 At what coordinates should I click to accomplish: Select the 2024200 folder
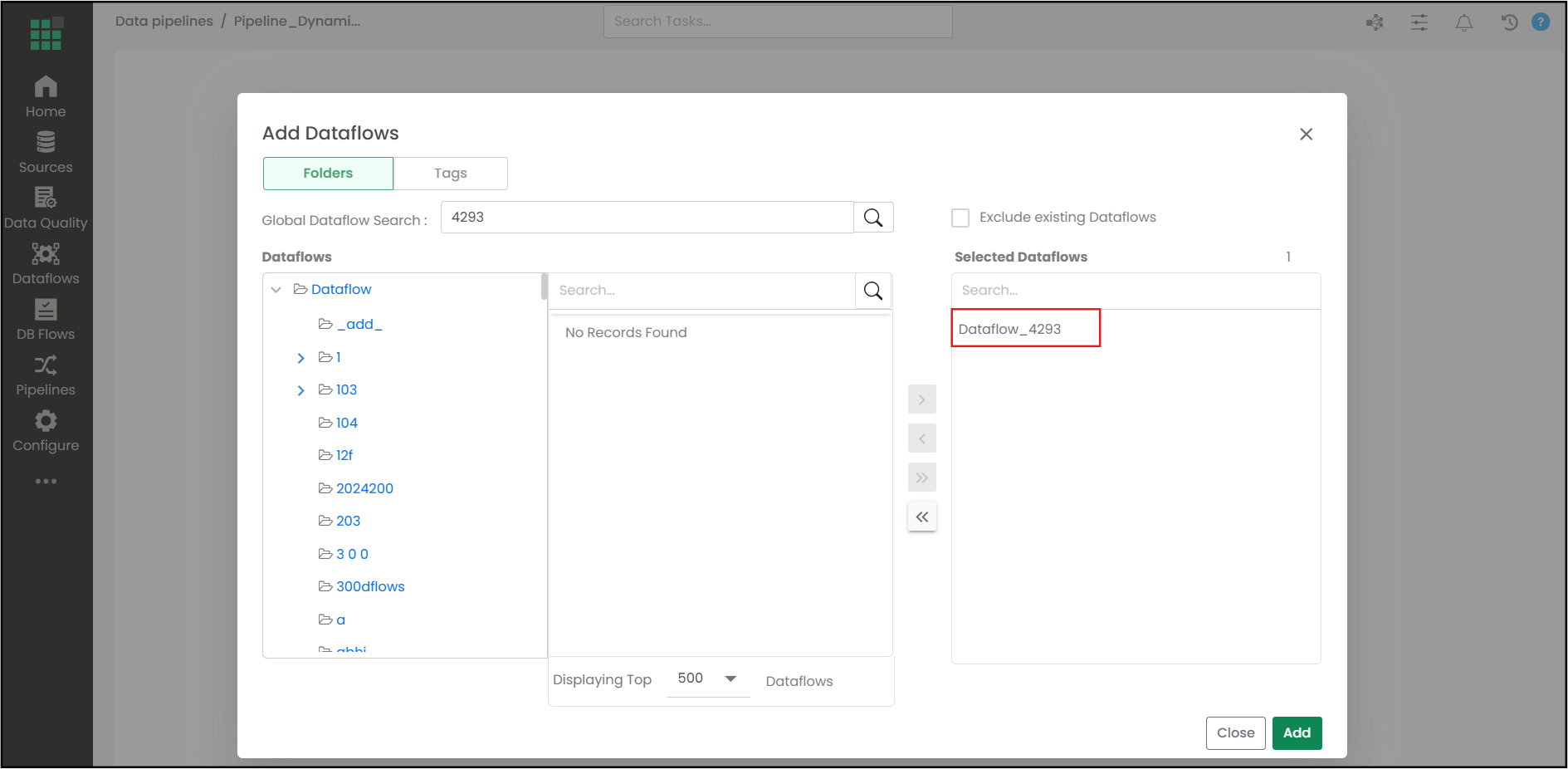coord(364,488)
